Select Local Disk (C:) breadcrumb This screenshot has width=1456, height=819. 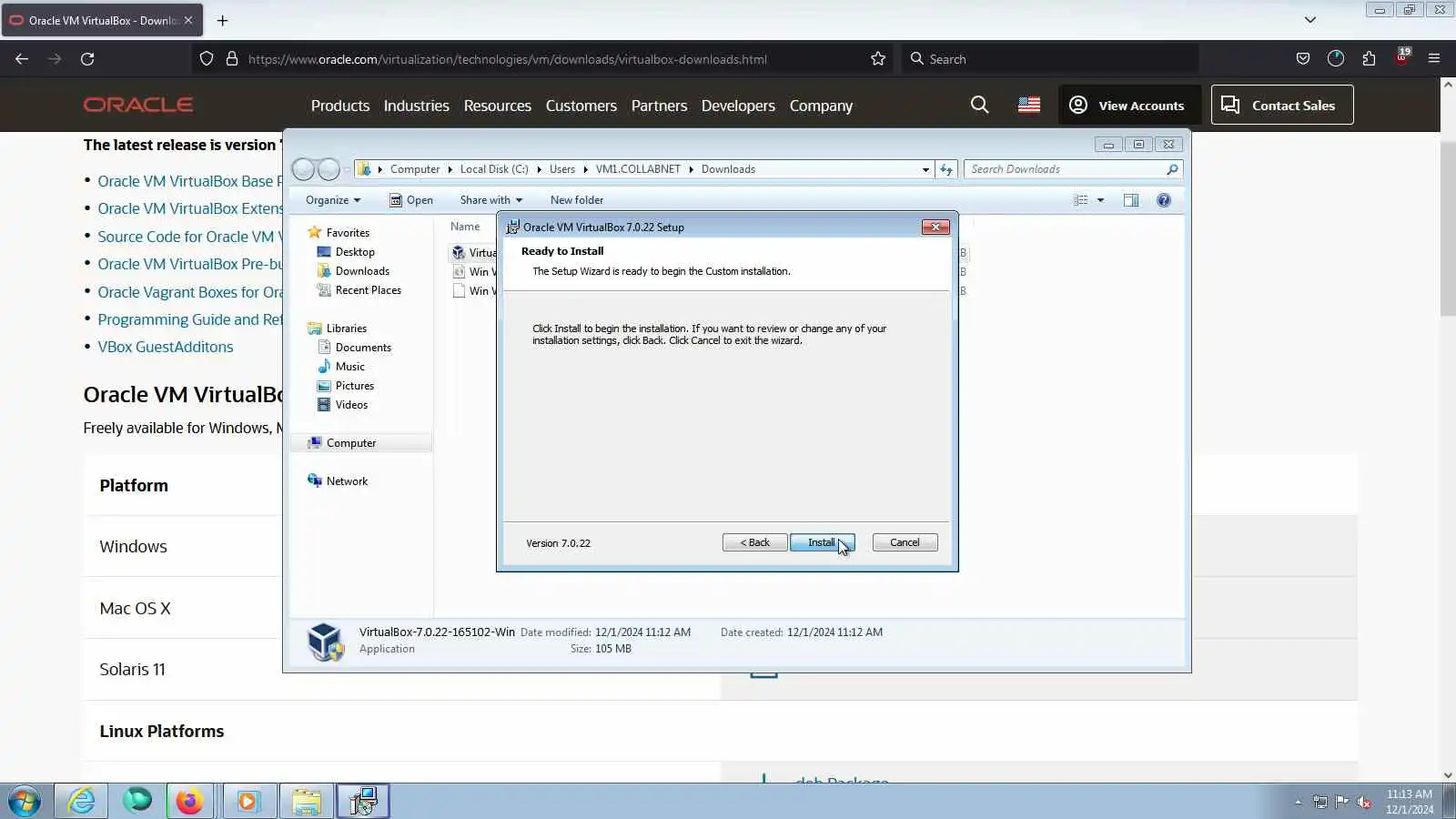coord(494,169)
